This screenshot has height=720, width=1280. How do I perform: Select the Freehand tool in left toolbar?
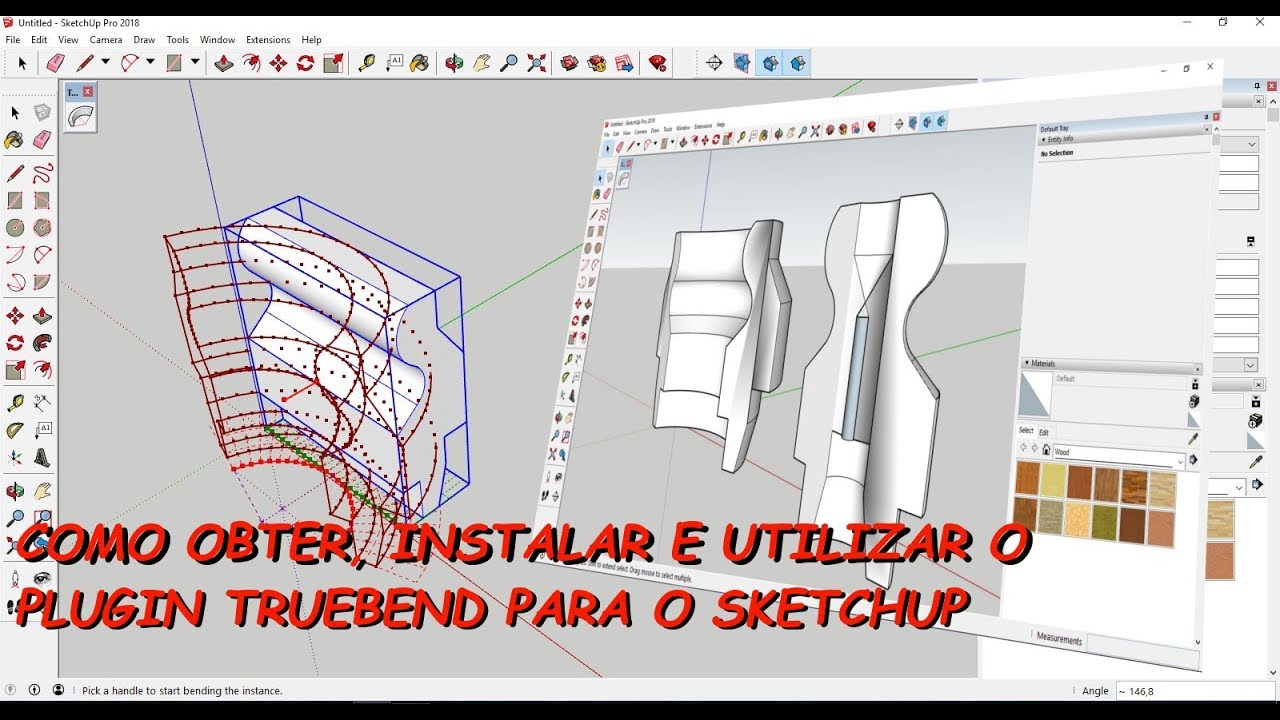point(42,173)
